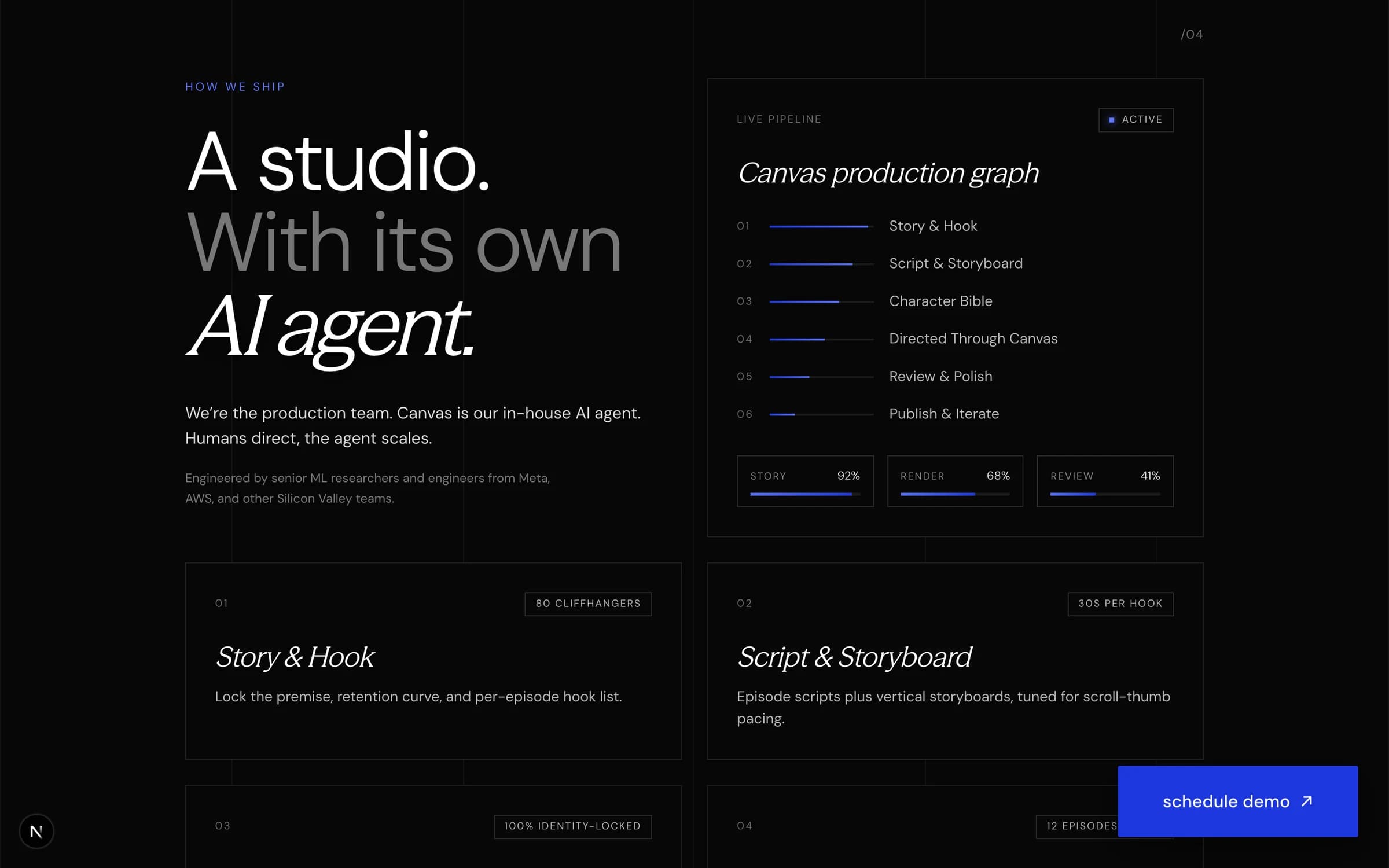Click the REVIEW stat label
The width and height of the screenshot is (1389, 868).
[x=1072, y=476]
